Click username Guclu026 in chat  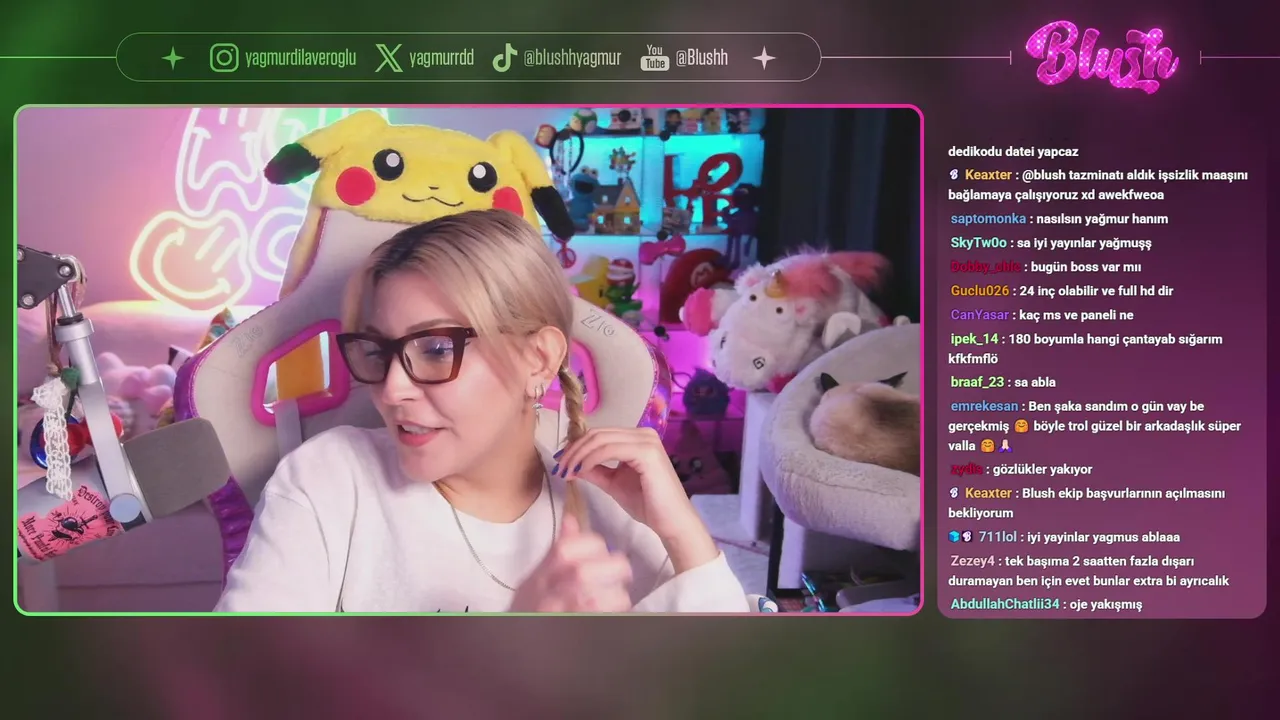(979, 291)
